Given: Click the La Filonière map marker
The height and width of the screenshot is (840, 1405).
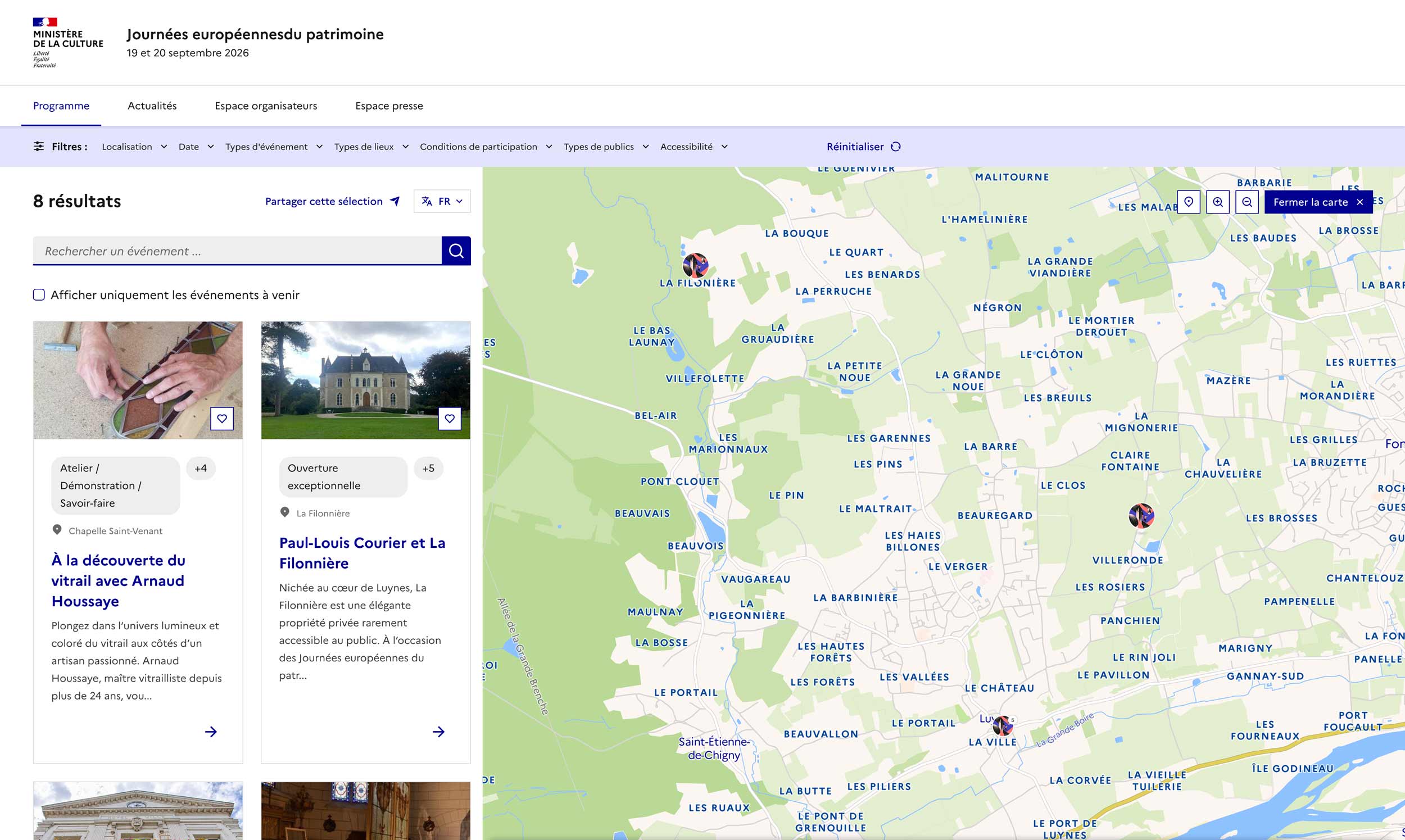Looking at the screenshot, I should pyautogui.click(x=696, y=265).
